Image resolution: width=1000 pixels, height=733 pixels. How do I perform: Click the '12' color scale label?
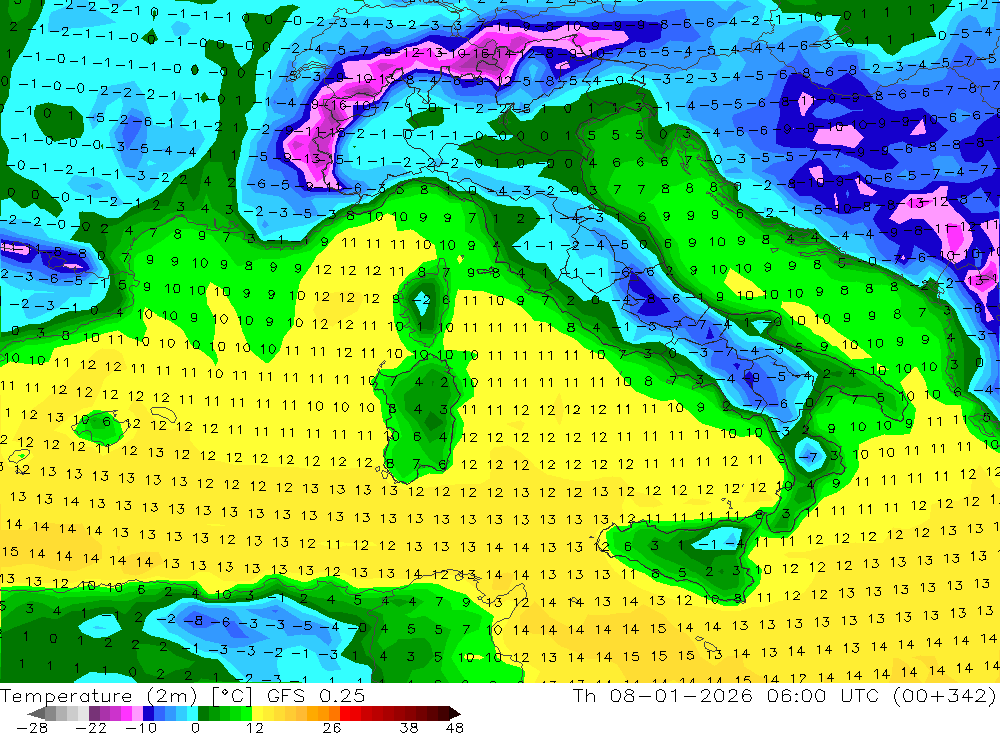[255, 727]
